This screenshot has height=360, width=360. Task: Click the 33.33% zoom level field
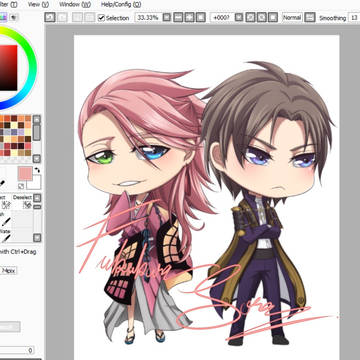coord(148,17)
